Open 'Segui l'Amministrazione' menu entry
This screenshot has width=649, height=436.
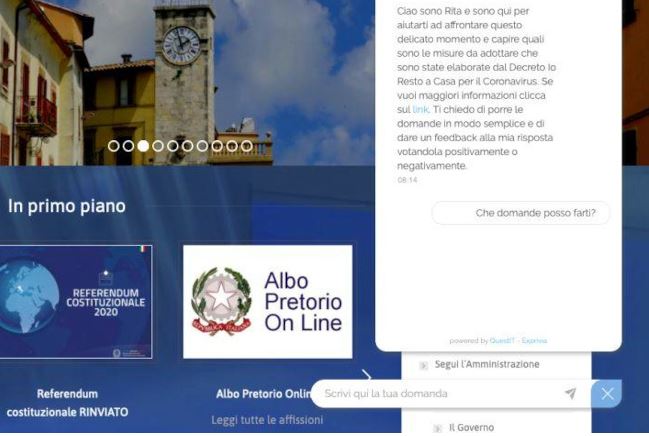coord(487,364)
